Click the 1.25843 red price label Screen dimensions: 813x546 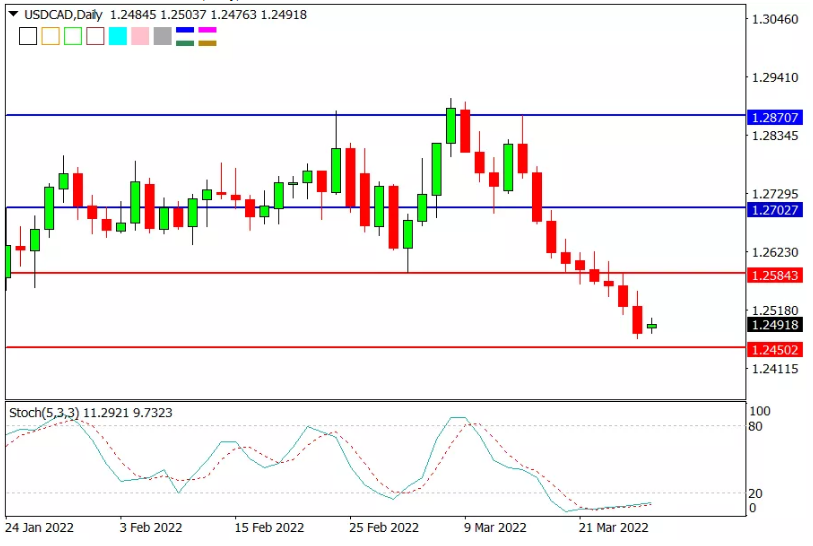point(775,275)
